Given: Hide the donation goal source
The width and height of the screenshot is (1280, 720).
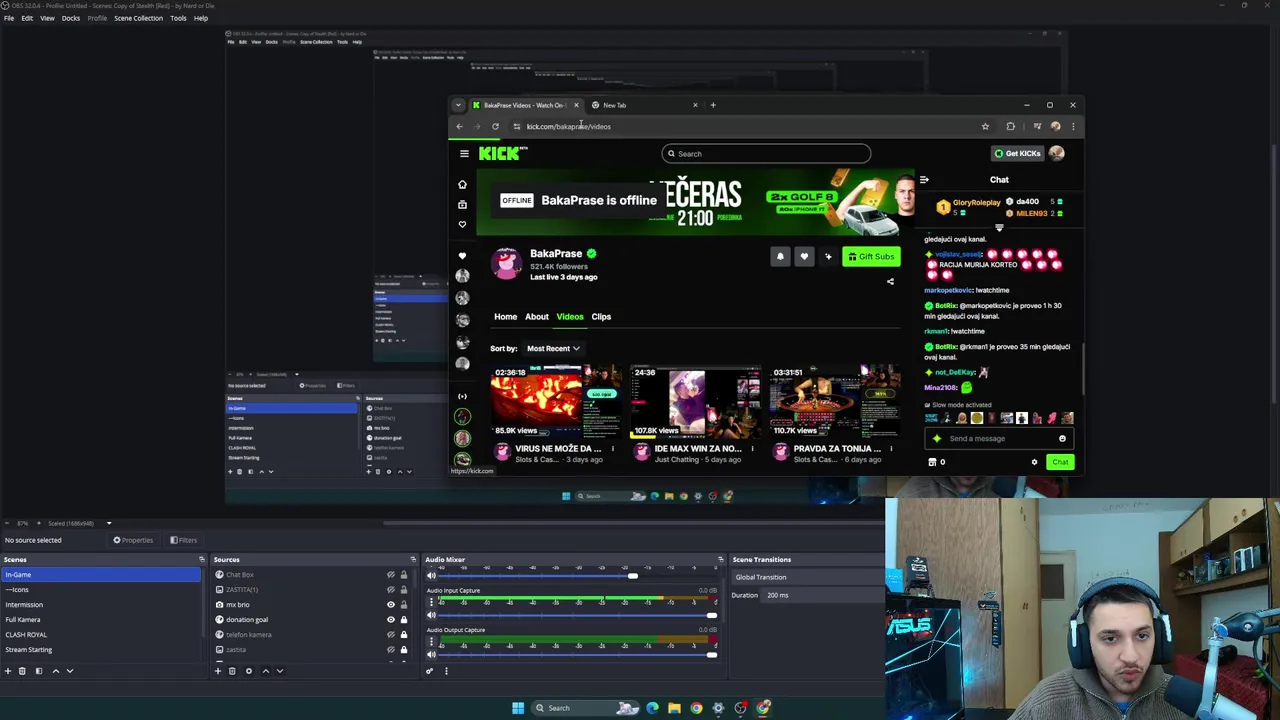Looking at the screenshot, I should (x=391, y=620).
